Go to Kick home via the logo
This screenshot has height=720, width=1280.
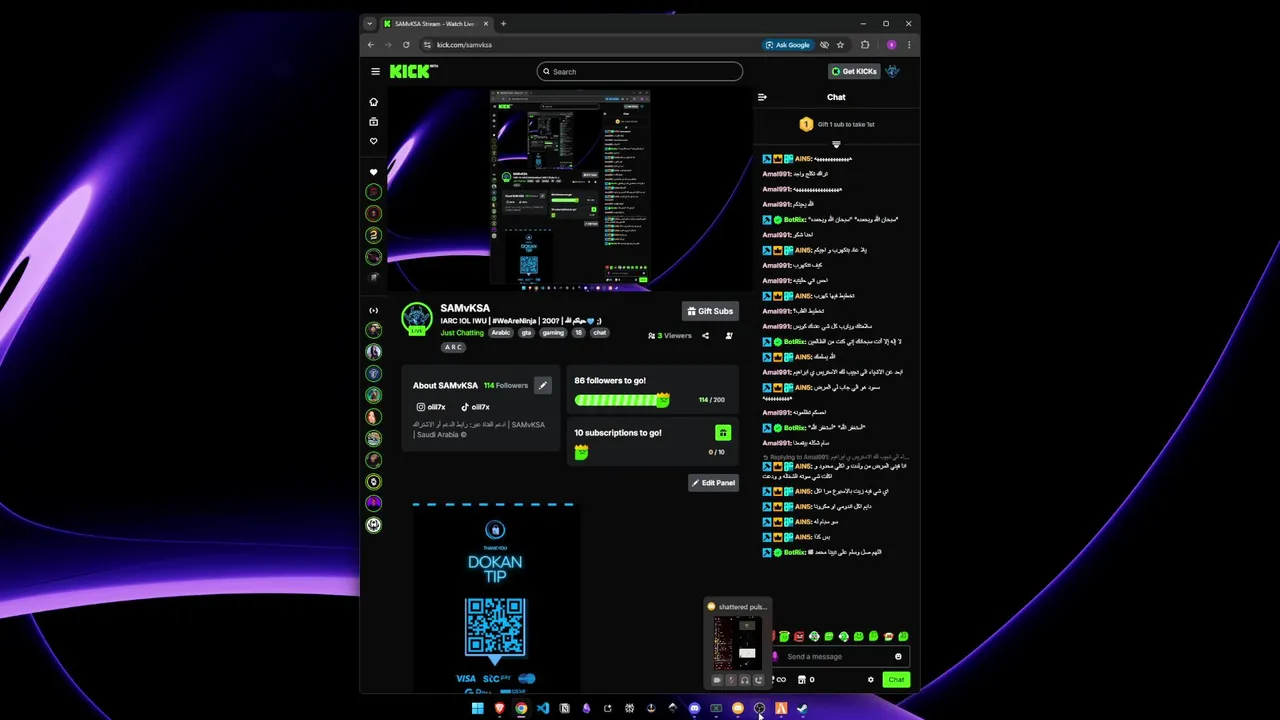pyautogui.click(x=413, y=71)
